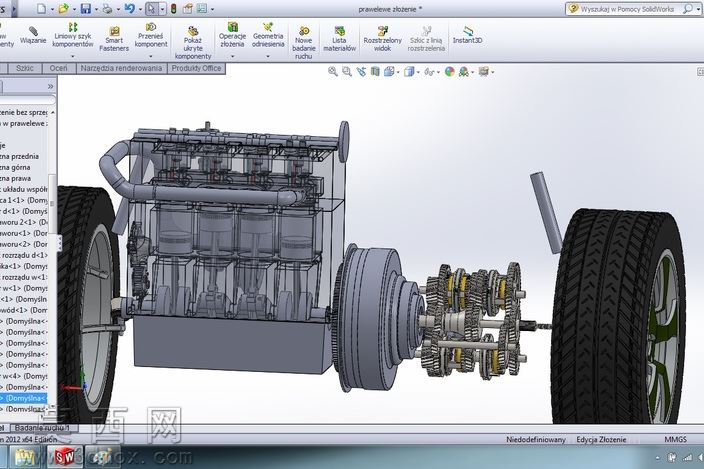Click the New document icon

pos(42,9)
